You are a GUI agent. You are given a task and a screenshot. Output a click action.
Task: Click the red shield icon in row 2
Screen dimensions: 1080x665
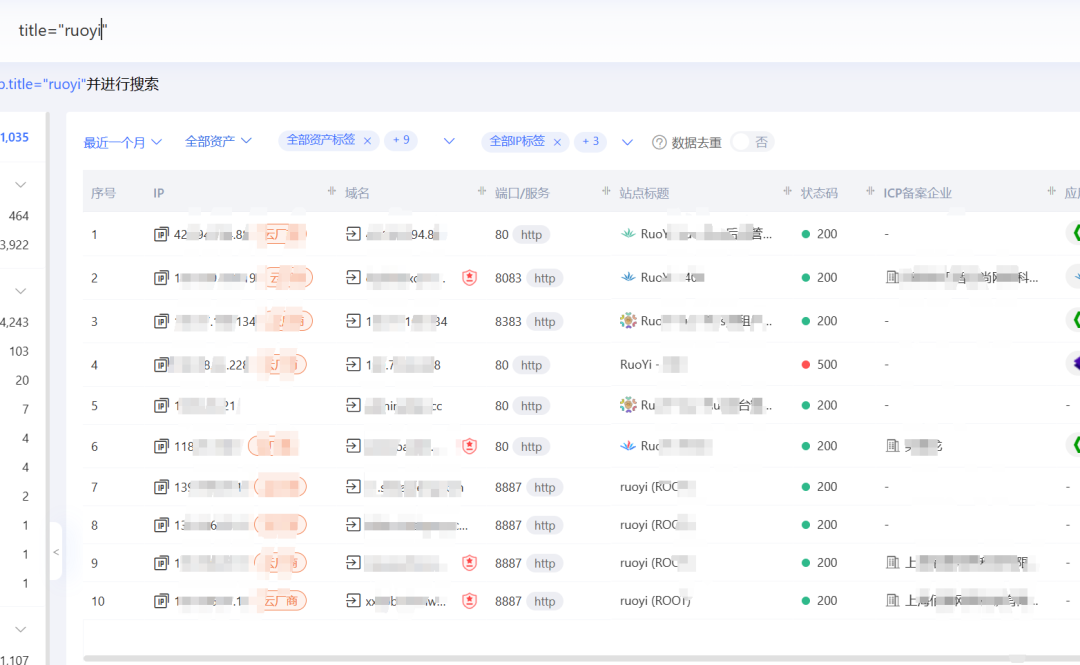pyautogui.click(x=470, y=278)
